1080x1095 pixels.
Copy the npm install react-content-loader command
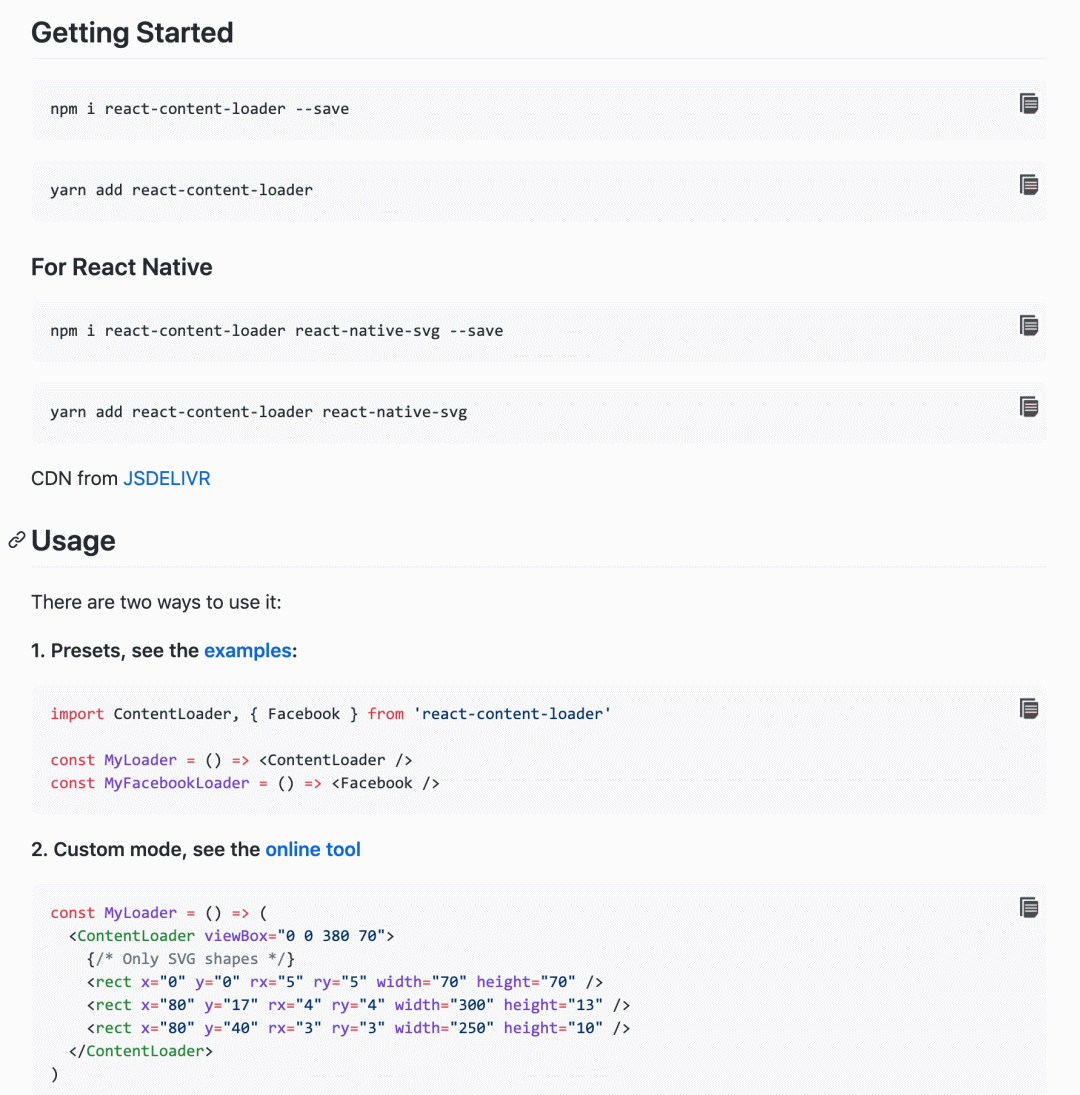coord(1029,103)
